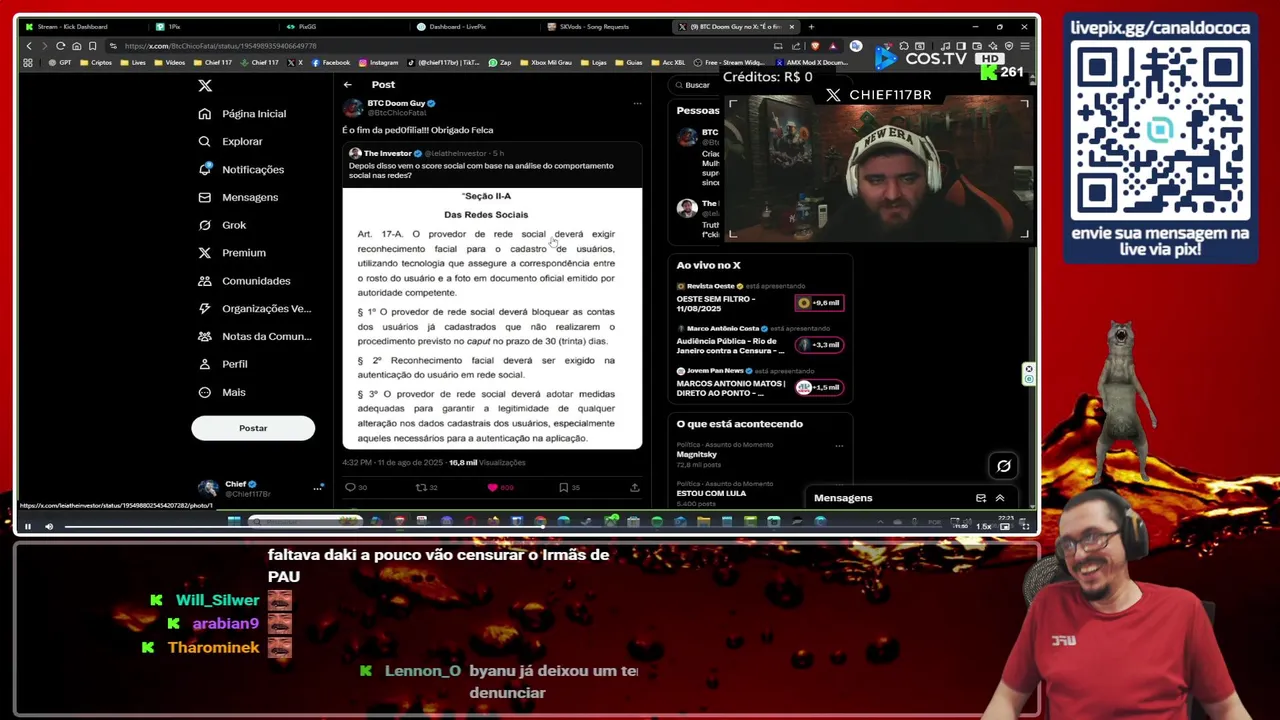Image resolution: width=1280 pixels, height=720 pixels.
Task: Switch to Stream - Kick Dashboard tab
Action: tap(82, 27)
